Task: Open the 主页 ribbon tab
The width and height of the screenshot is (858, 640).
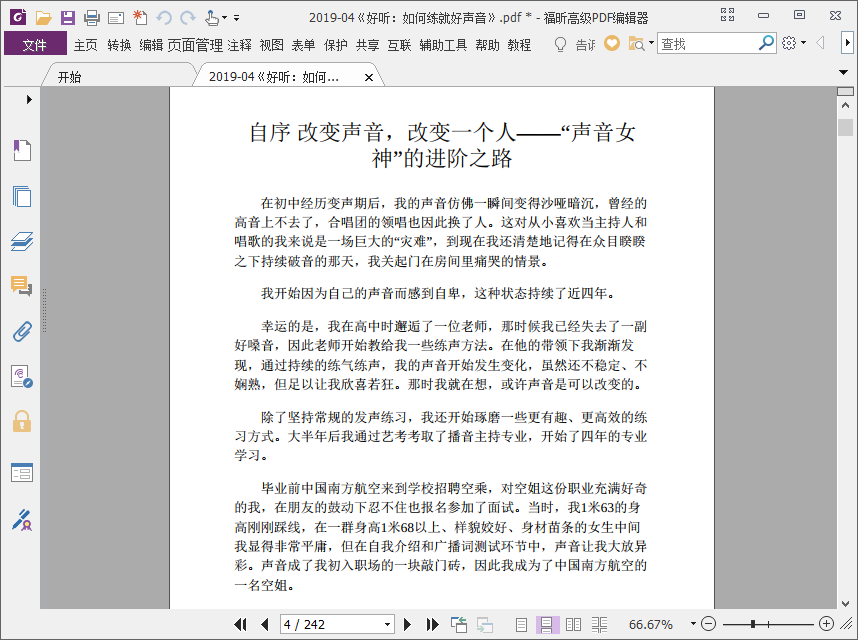Action: point(85,45)
